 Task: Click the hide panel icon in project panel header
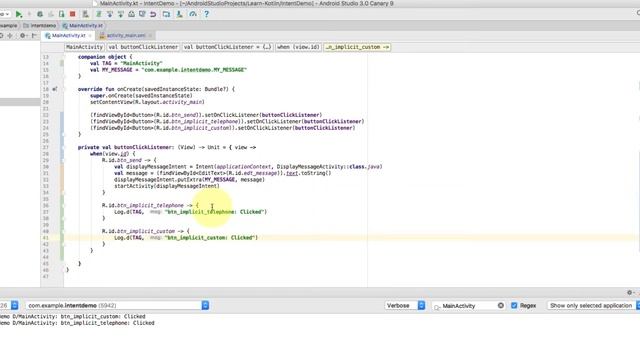pos(34,36)
